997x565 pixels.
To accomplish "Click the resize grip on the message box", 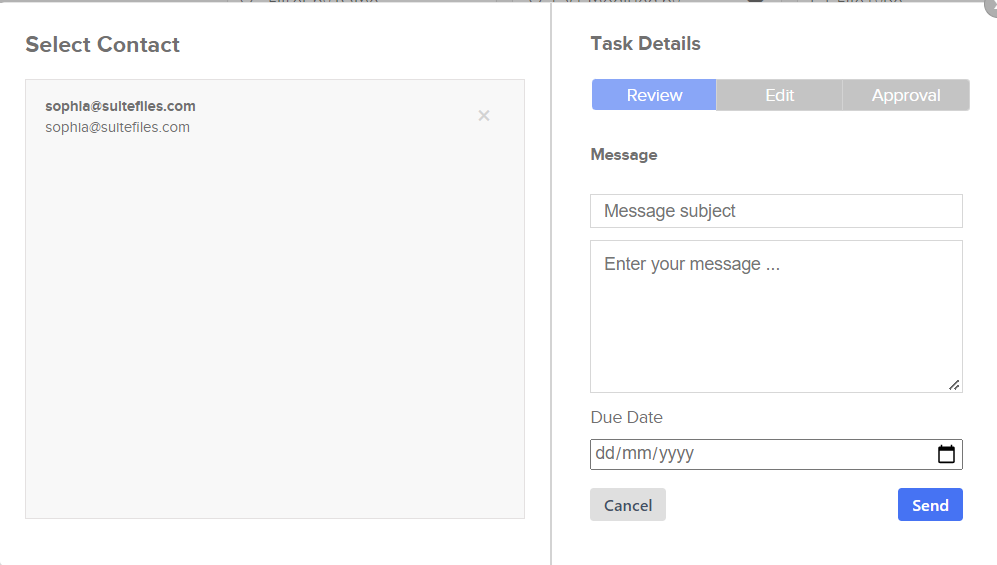I will click(x=954, y=385).
